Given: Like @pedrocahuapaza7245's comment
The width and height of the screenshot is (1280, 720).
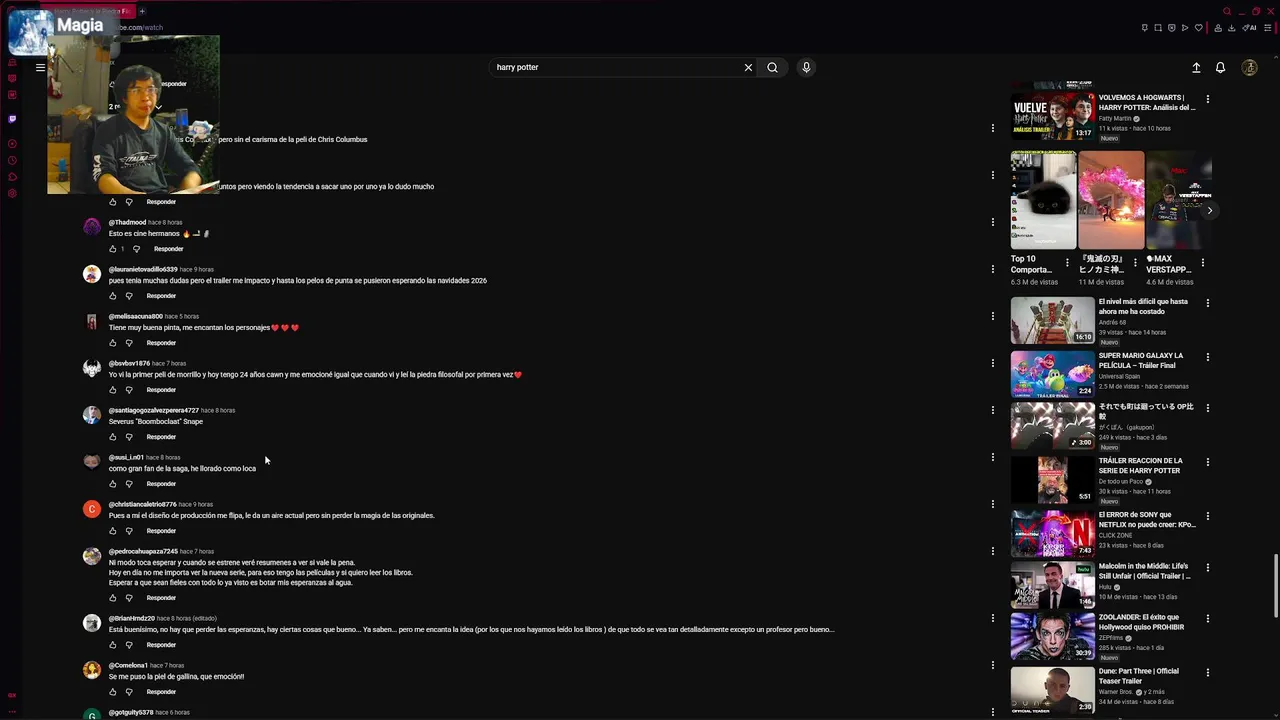Looking at the screenshot, I should [x=113, y=598].
